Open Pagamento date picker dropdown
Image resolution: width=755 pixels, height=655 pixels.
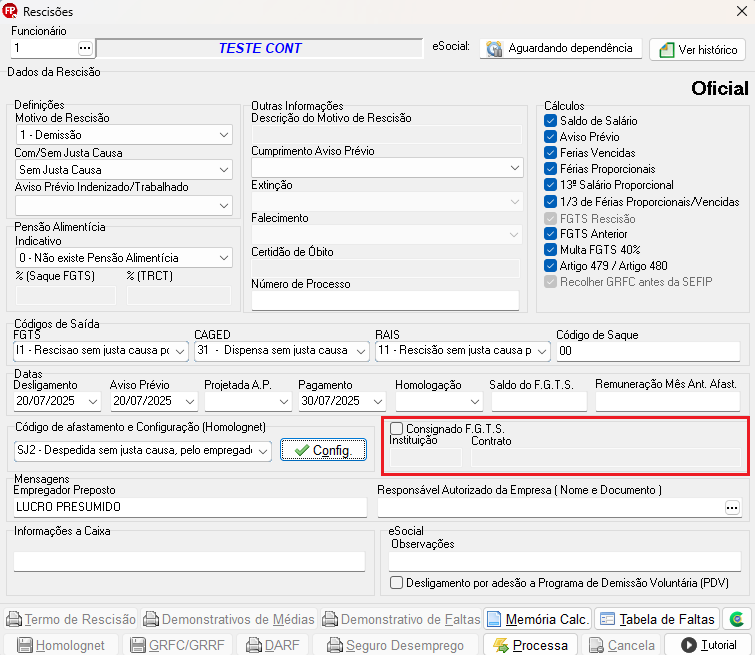click(x=378, y=401)
